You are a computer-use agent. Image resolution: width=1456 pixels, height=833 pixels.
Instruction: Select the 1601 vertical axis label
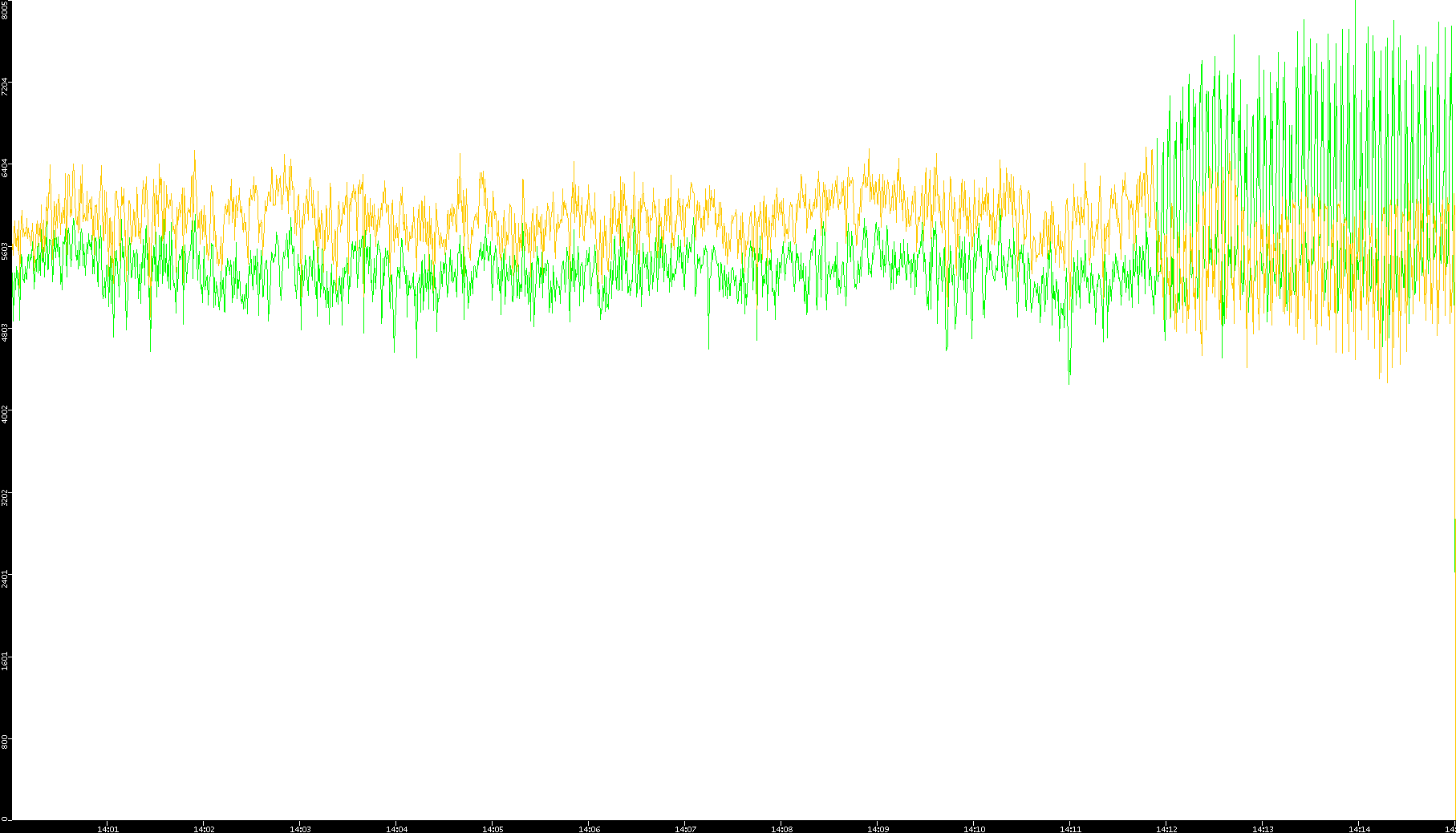tap(6, 661)
